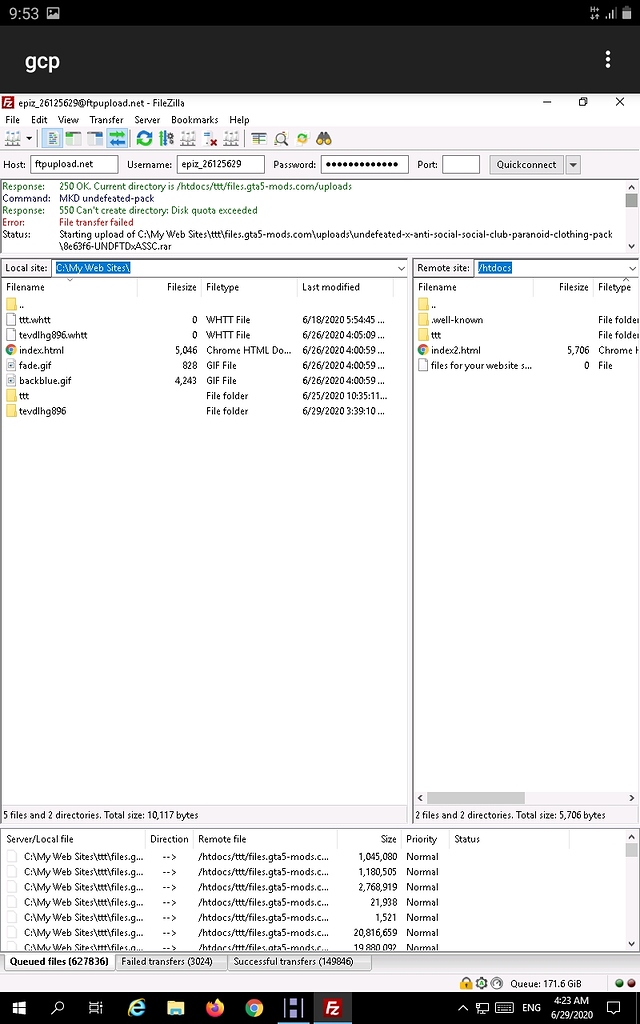Disconnect from the server via toolbar
The image size is (640, 1024).
(210, 139)
